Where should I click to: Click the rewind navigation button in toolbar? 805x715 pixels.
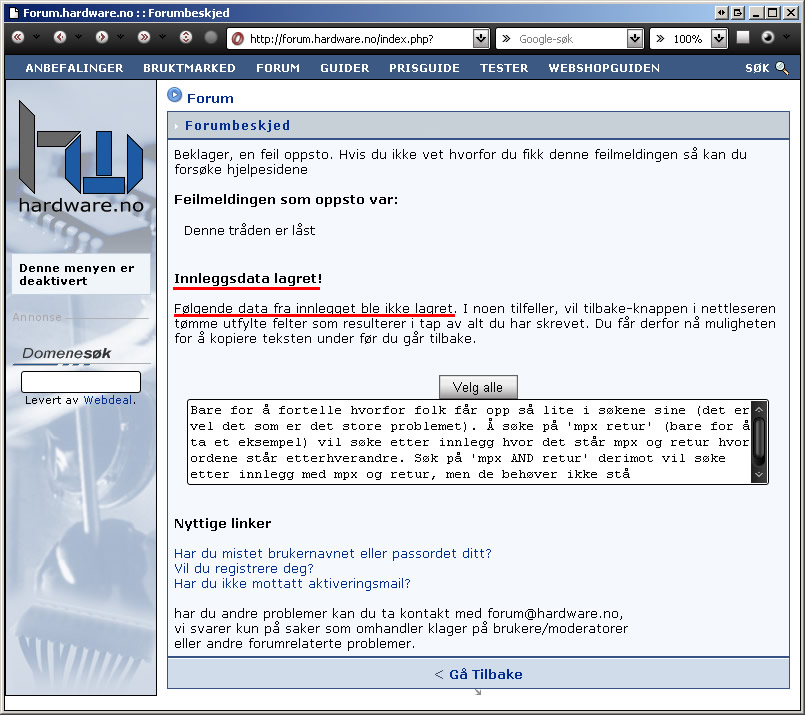coord(18,37)
